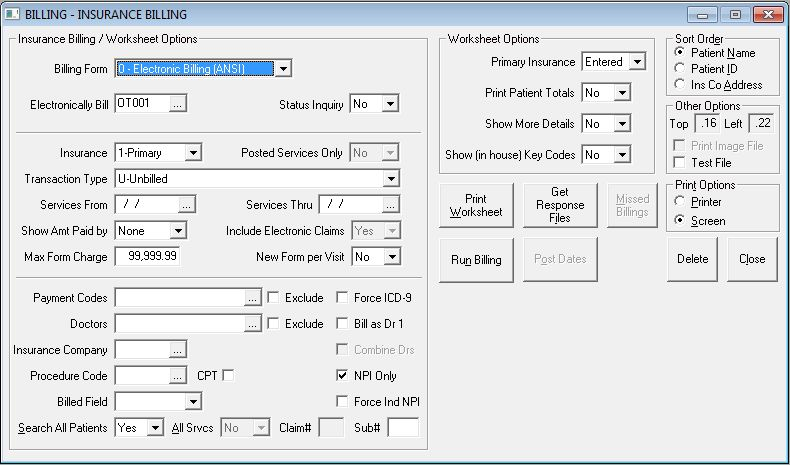This screenshot has width=790, height=465.
Task: Check Exclude next to Payment Codes
Action: pyautogui.click(x=273, y=297)
